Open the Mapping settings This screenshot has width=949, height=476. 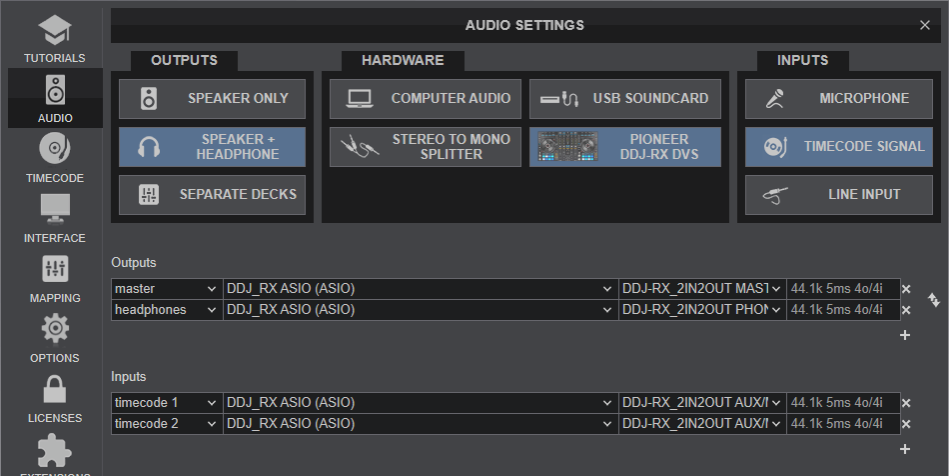pyautogui.click(x=54, y=279)
